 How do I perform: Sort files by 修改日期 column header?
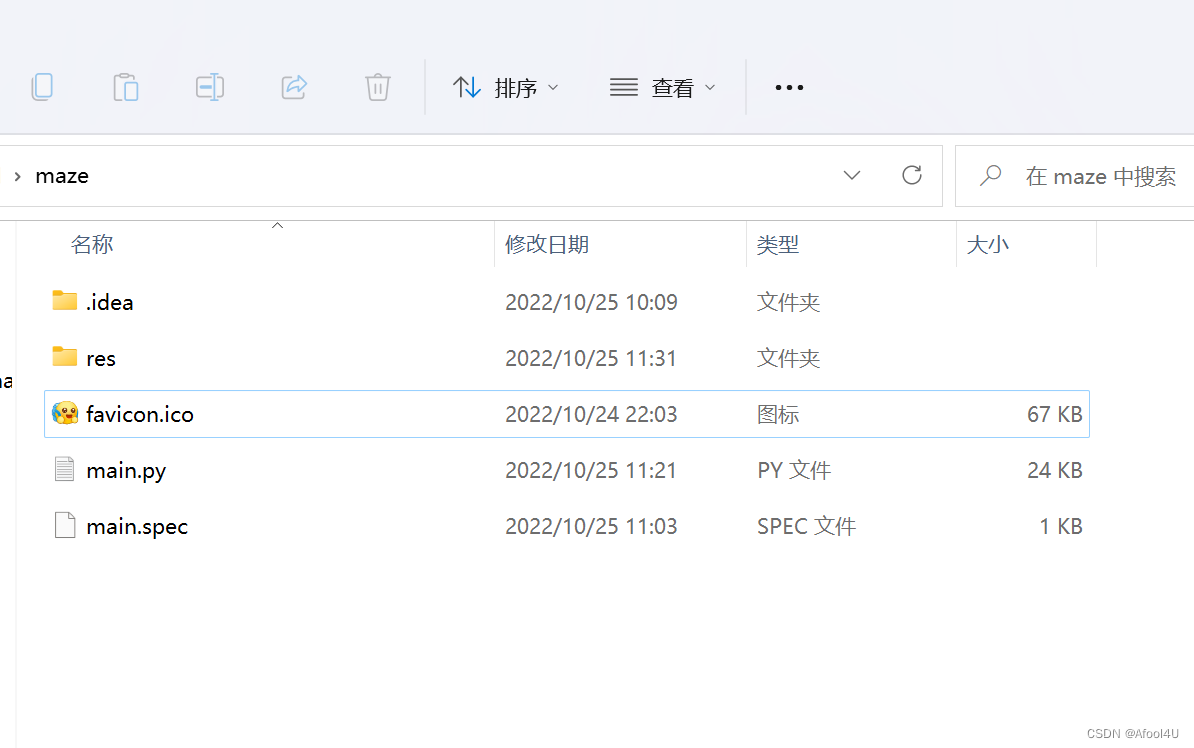pyautogui.click(x=546, y=244)
